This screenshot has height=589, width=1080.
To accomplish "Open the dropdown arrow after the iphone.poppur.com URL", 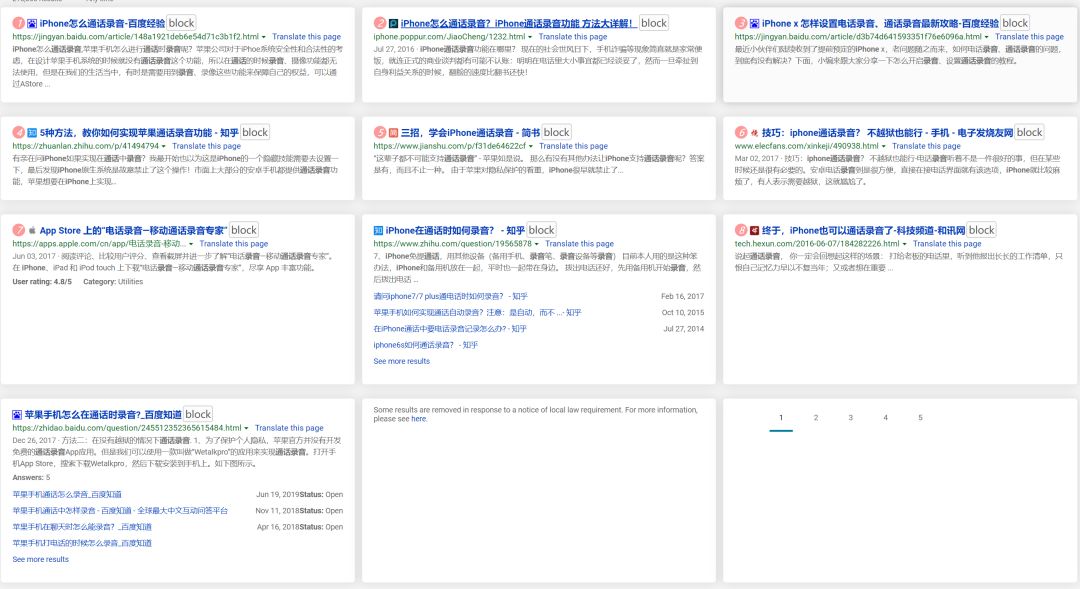I will [x=530, y=37].
